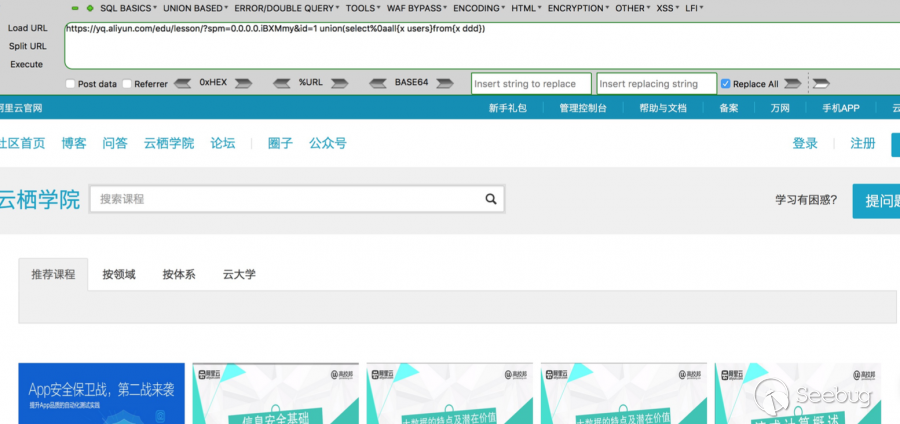The width and height of the screenshot is (900, 424).
Task: Switch to the 按领域 tab
Action: [119, 274]
